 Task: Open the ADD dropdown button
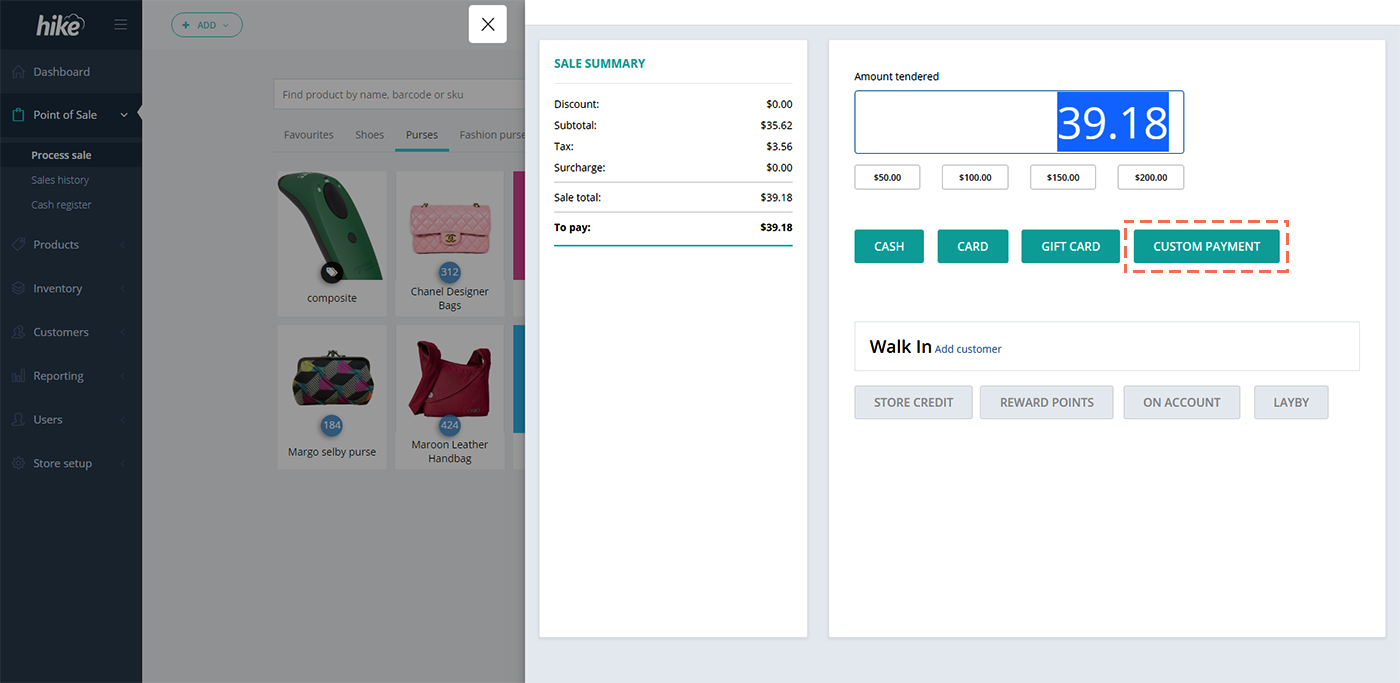pos(207,25)
